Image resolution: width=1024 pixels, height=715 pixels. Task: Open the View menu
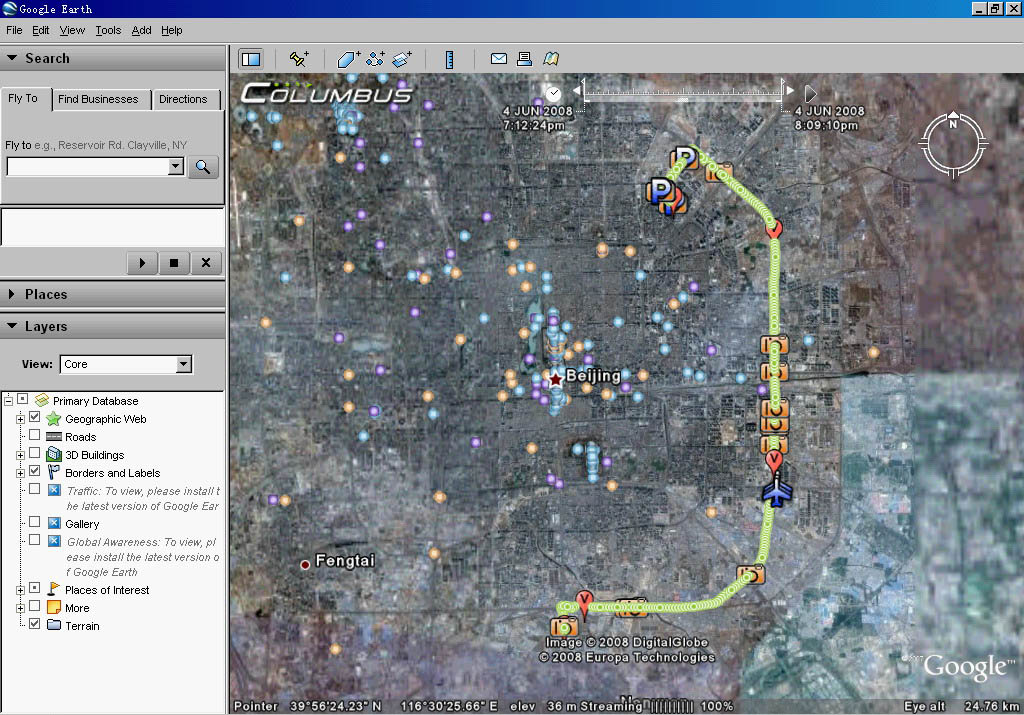(x=72, y=30)
